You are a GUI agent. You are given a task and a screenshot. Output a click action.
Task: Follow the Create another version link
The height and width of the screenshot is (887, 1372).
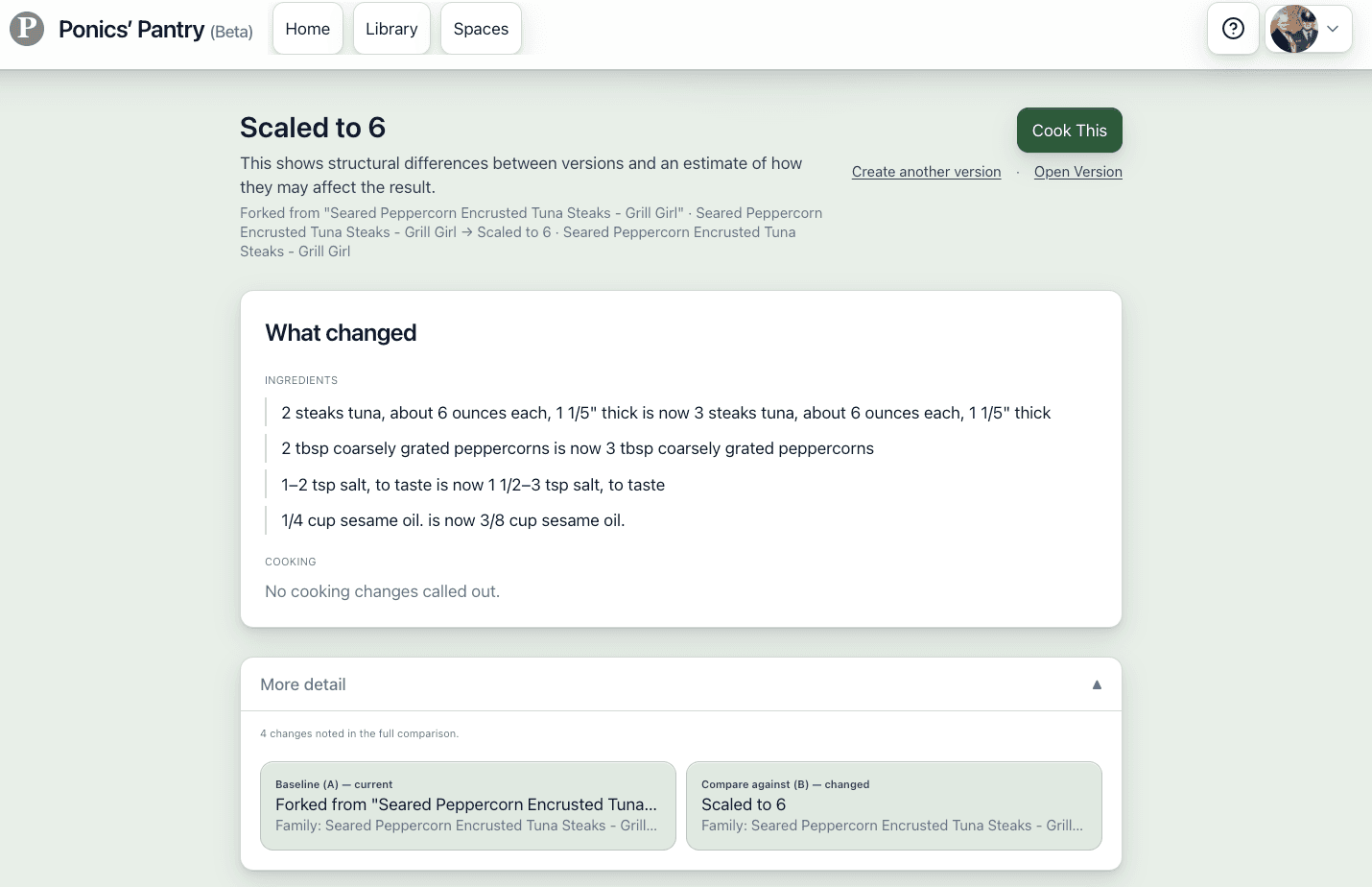926,172
